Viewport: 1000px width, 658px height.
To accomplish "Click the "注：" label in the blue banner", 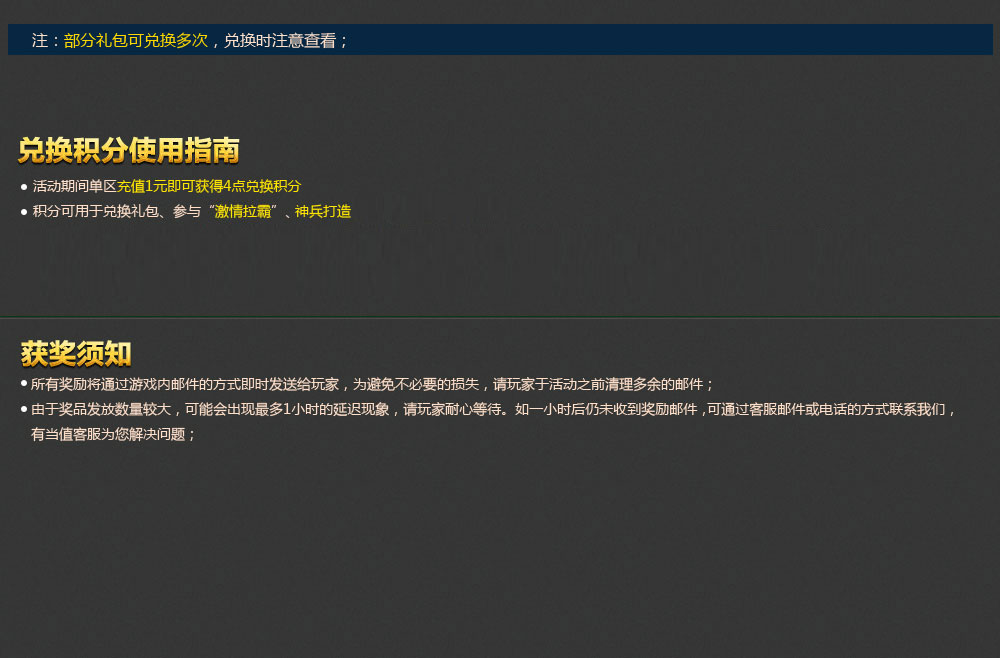I will click(x=46, y=41).
